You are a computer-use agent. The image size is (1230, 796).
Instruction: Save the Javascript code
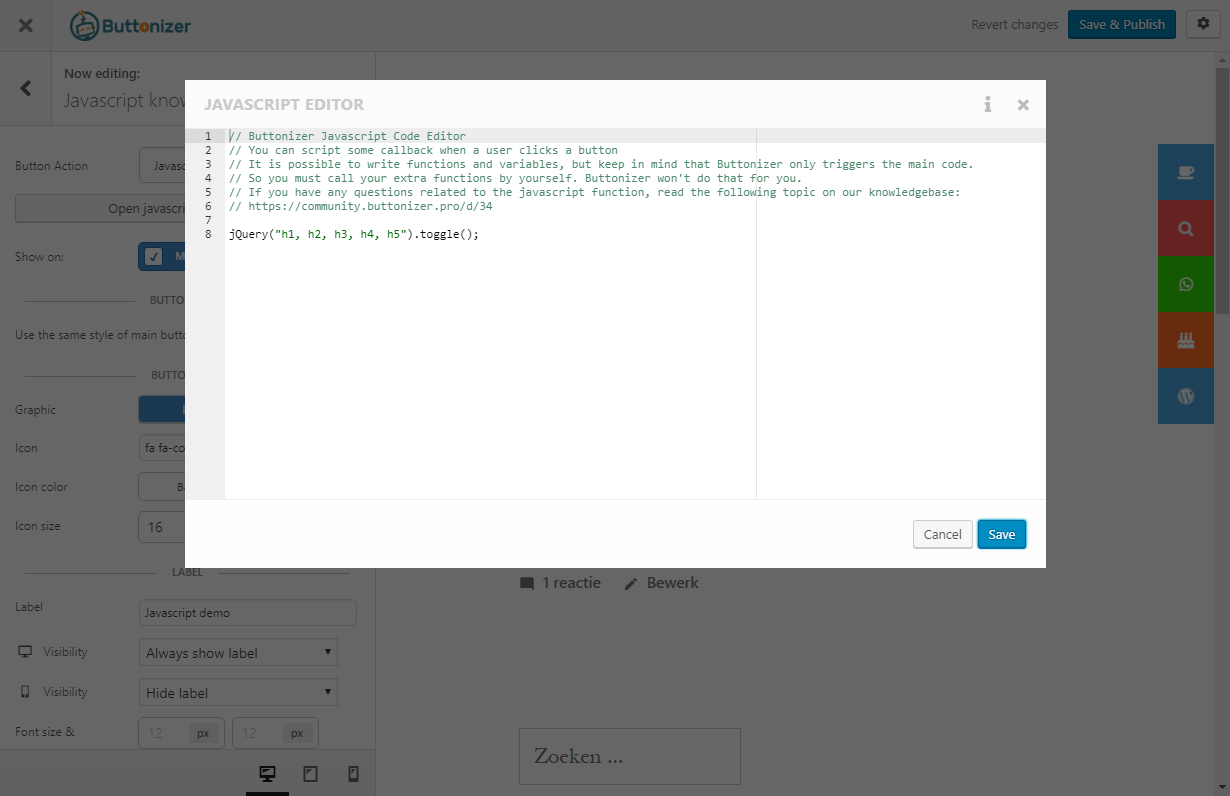coord(1001,534)
